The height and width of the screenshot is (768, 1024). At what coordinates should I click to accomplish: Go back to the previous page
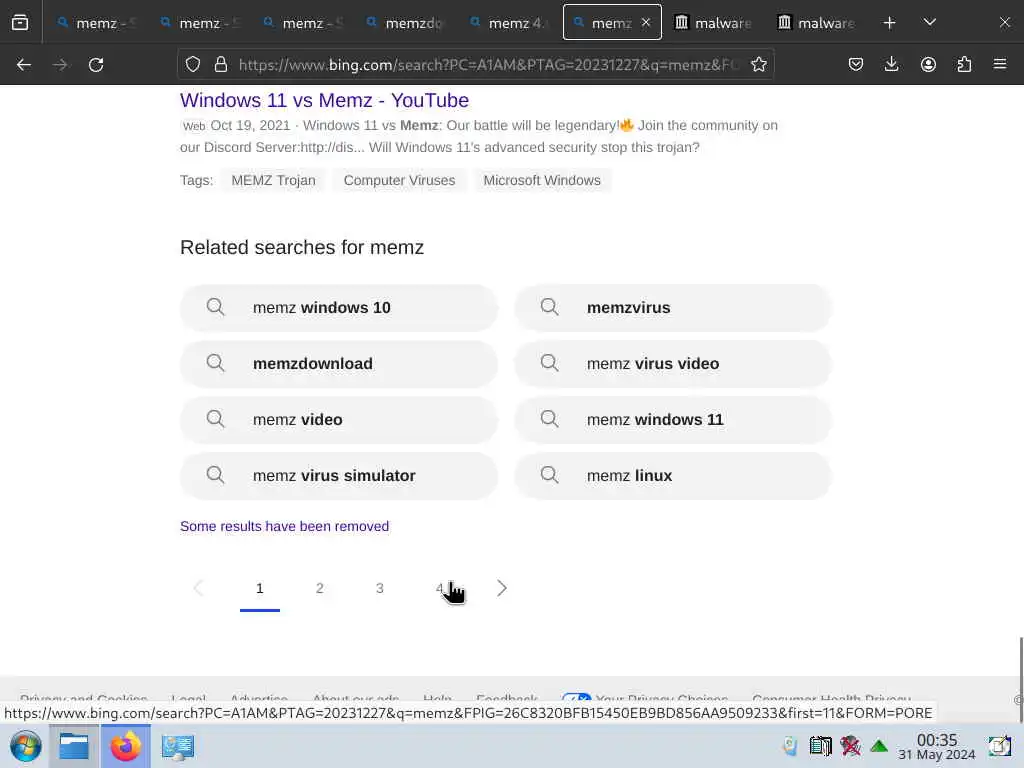(24, 65)
